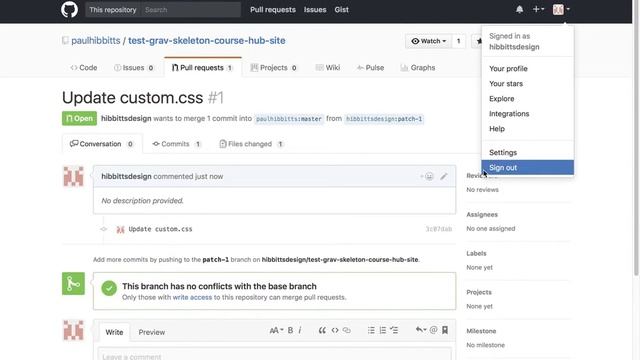Screen dimensions: 640x360
Task: Click the bookmark reference icon
Action: pos(445,330)
